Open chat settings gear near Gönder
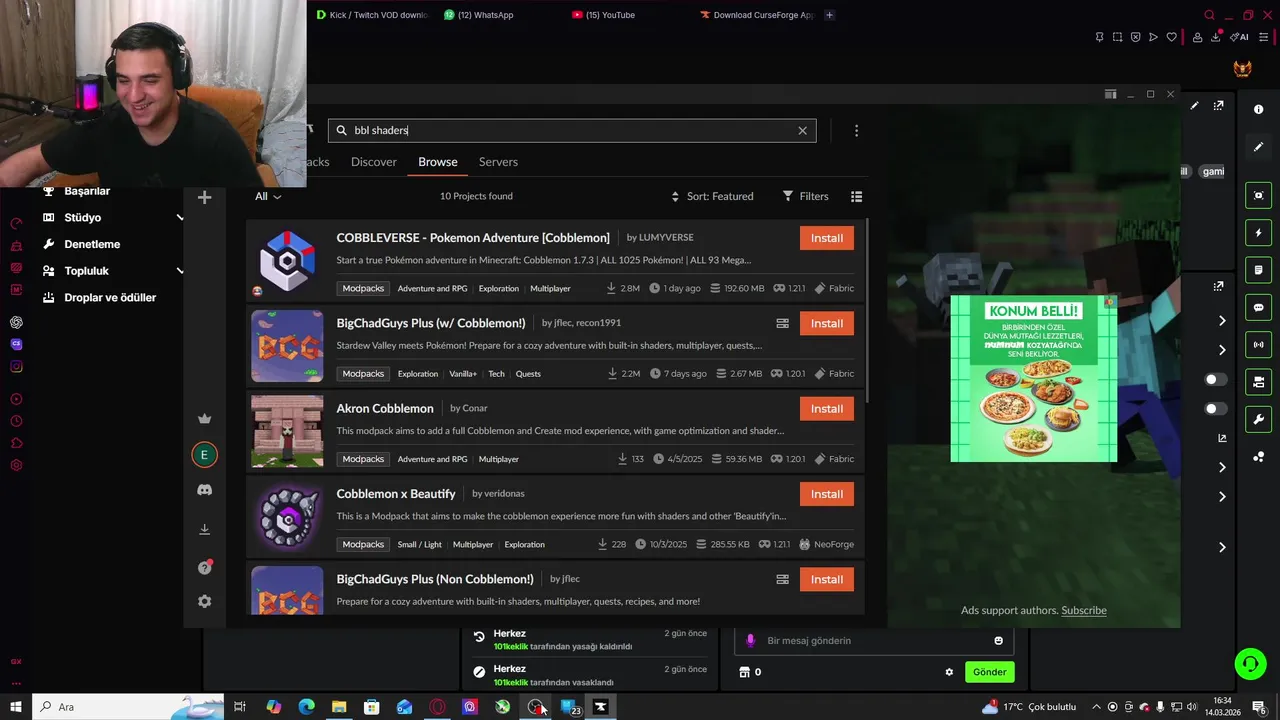 point(949,672)
